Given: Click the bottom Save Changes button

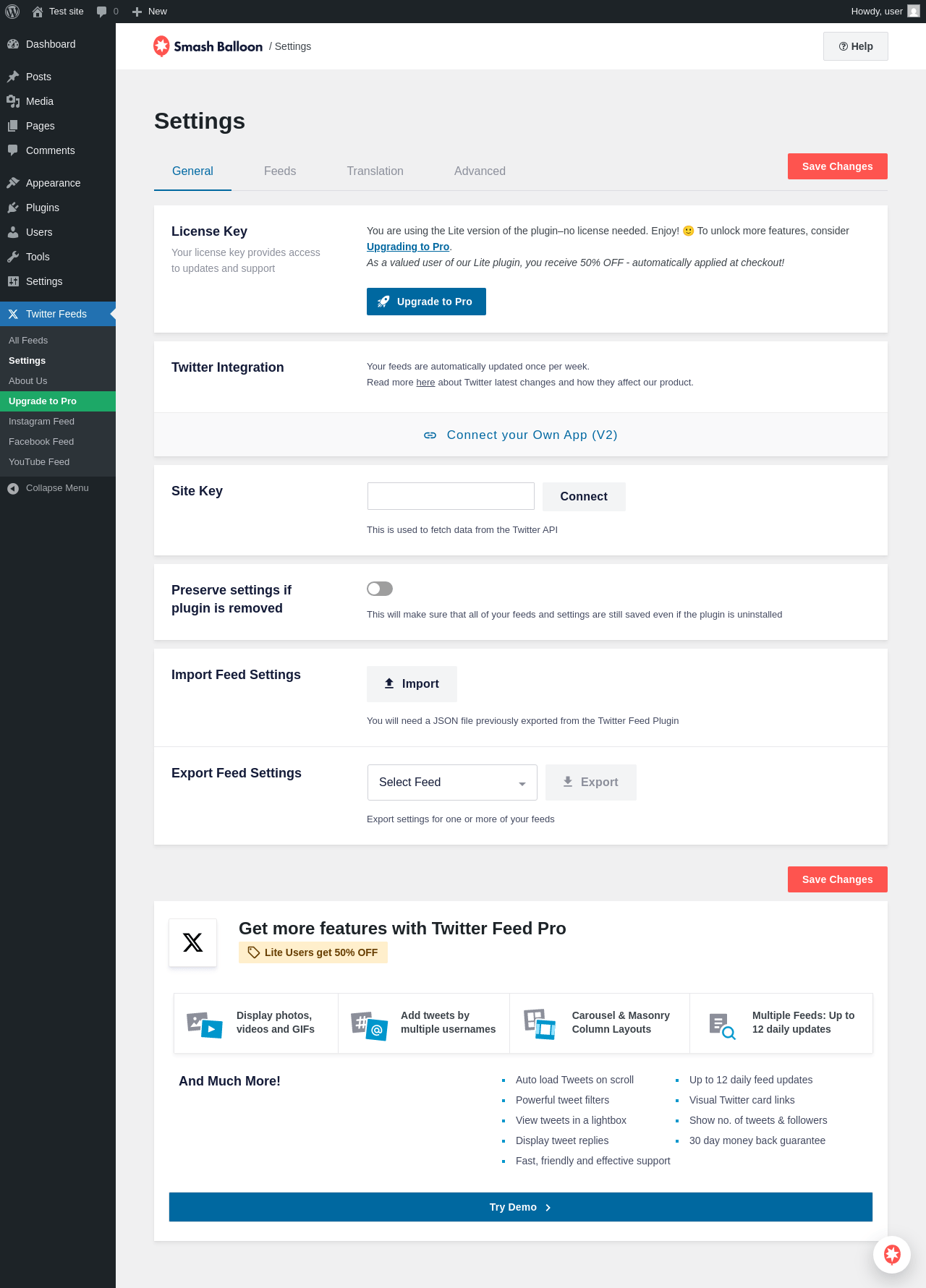Looking at the screenshot, I should 838,879.
